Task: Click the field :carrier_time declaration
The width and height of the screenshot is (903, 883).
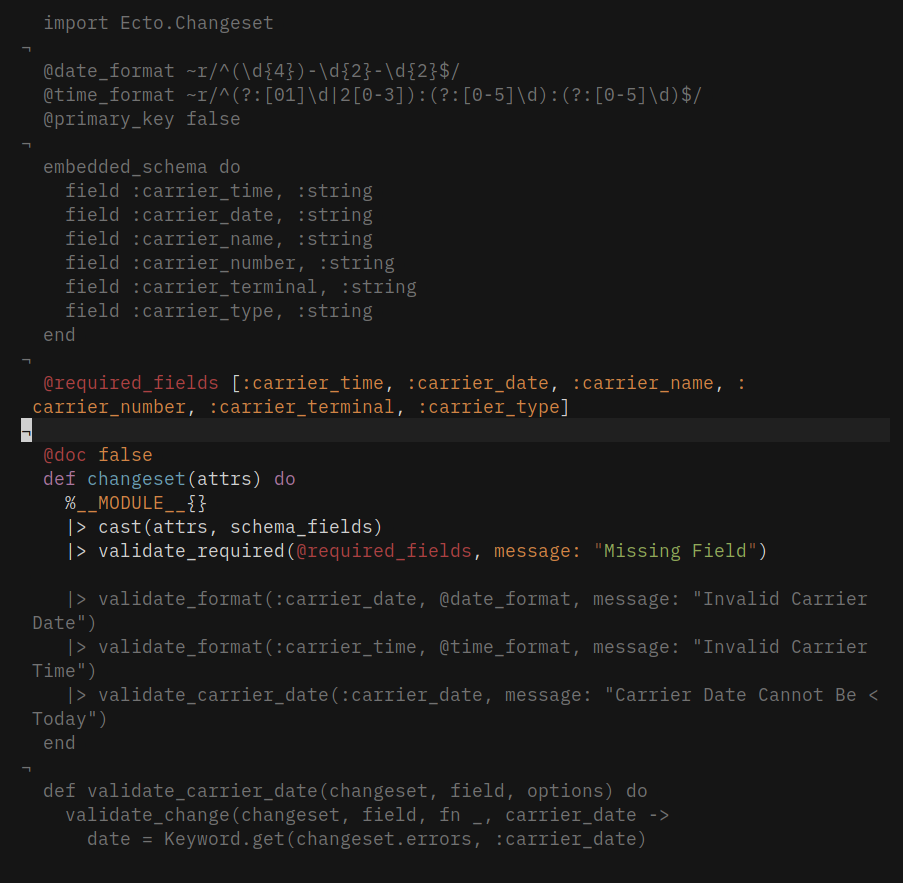Action: [218, 191]
